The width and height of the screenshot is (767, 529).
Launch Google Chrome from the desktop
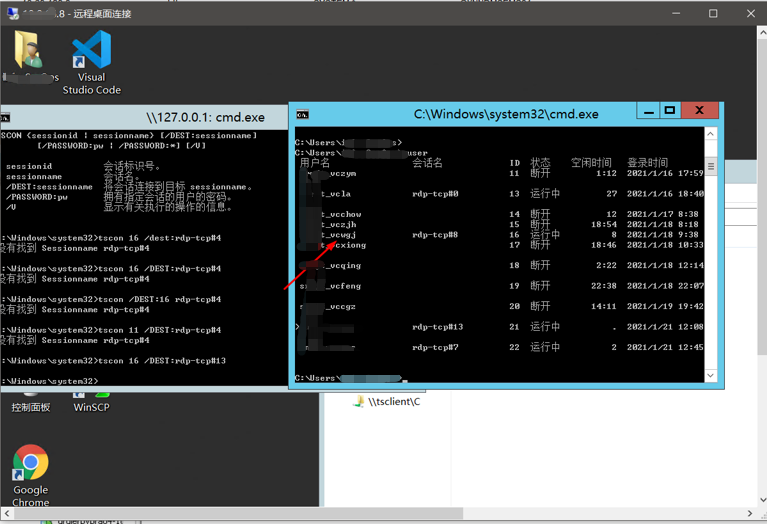point(30,466)
